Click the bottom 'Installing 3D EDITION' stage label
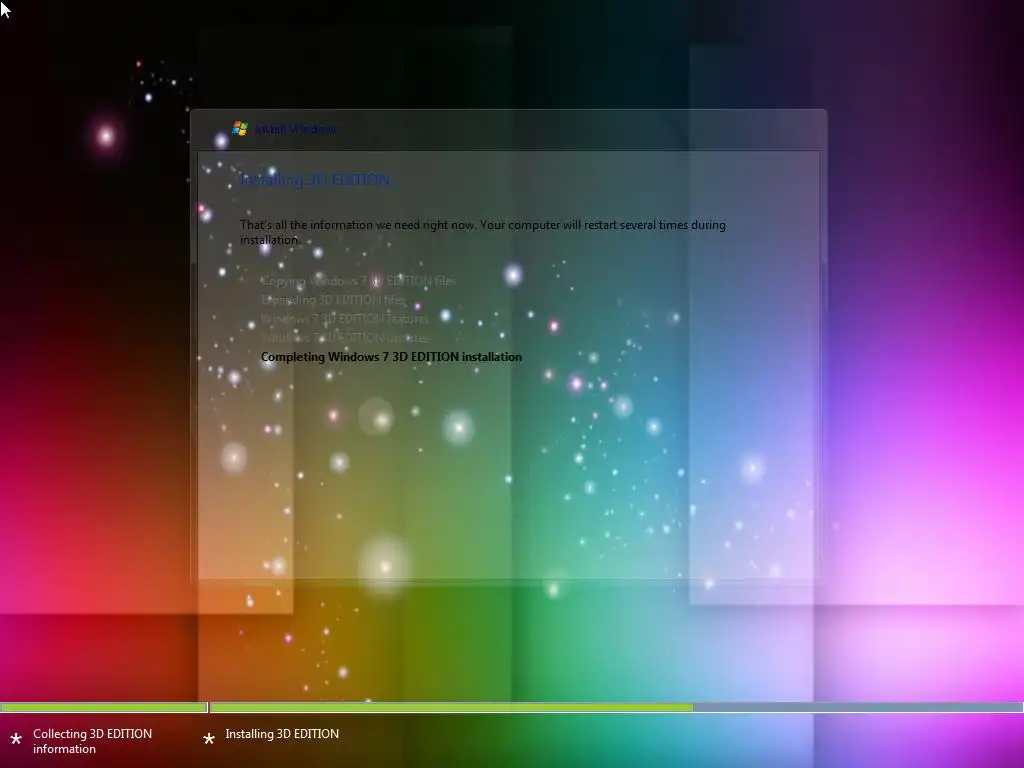The width and height of the screenshot is (1024, 768). [x=282, y=734]
